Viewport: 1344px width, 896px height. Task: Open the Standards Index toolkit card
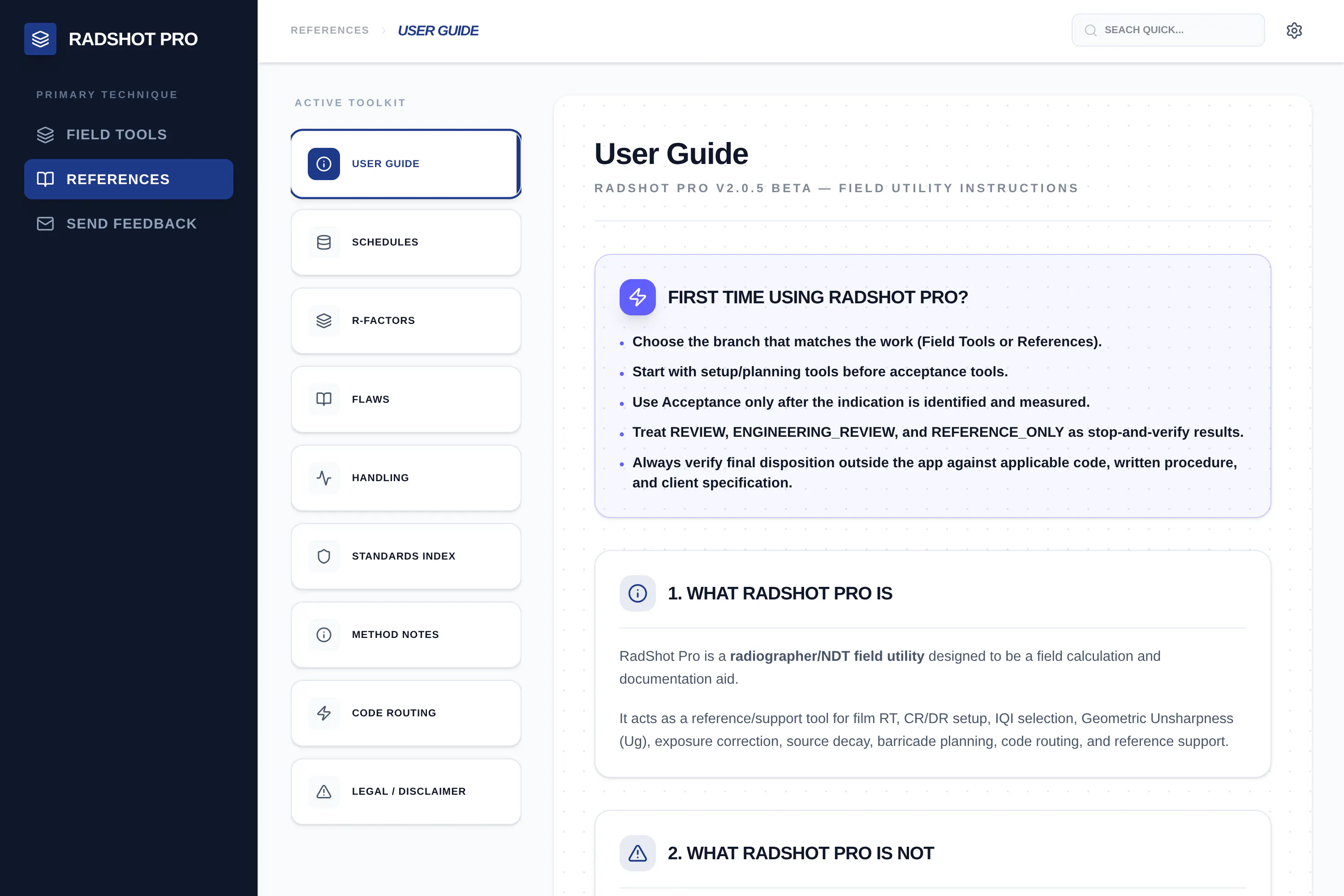pos(406,556)
